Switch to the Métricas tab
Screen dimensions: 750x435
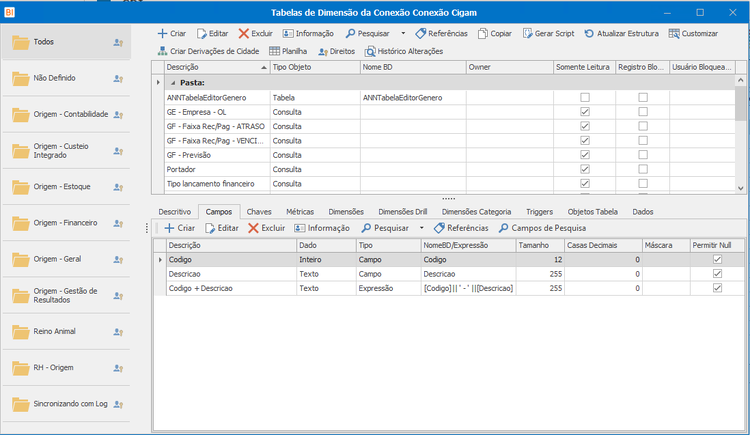pos(300,212)
